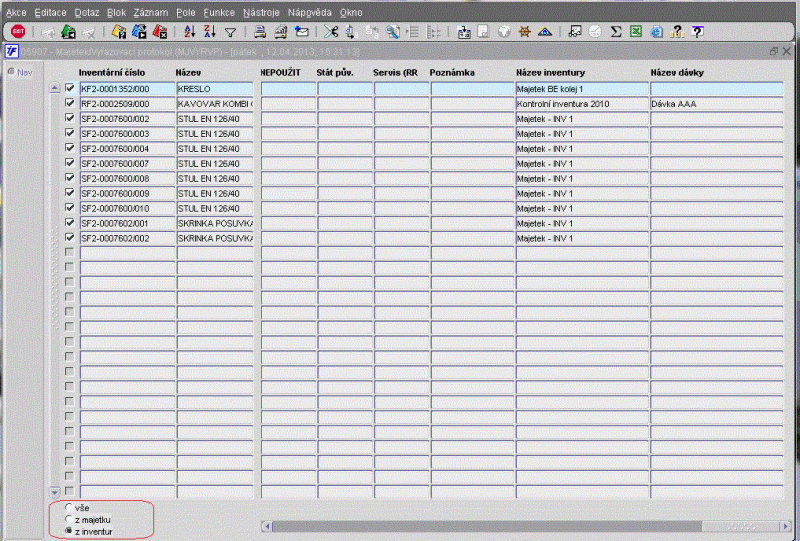Screen dimensions: 800x541
Task: Open the Editace menu
Action: (x=50, y=12)
